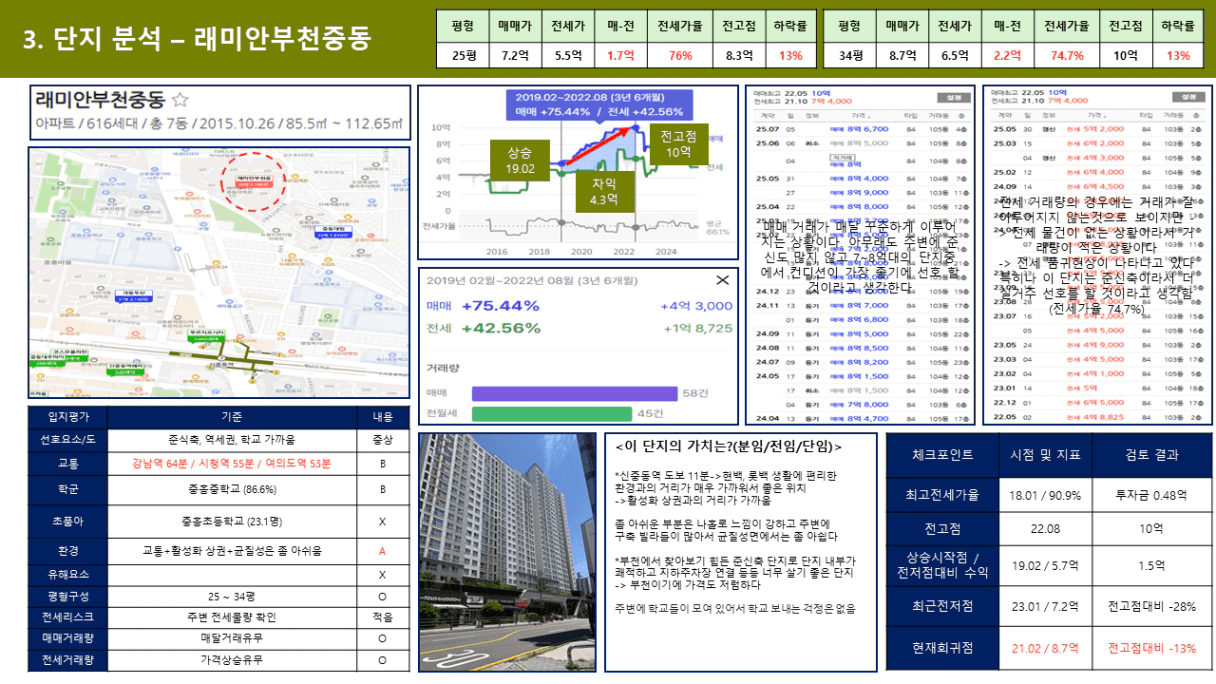Click the 25.07 매매 8억 6,700 row
1216x684 pixels.
pyautogui.click(x=861, y=129)
